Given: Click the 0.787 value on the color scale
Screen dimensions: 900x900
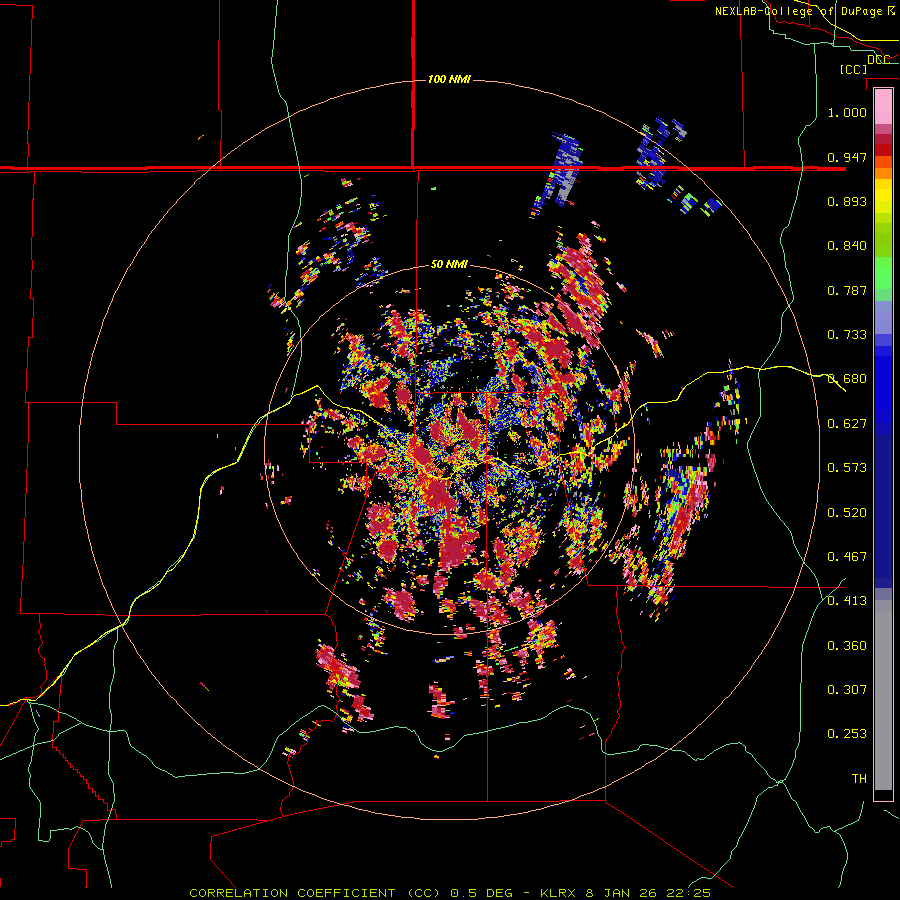Looking at the screenshot, I should (x=847, y=290).
